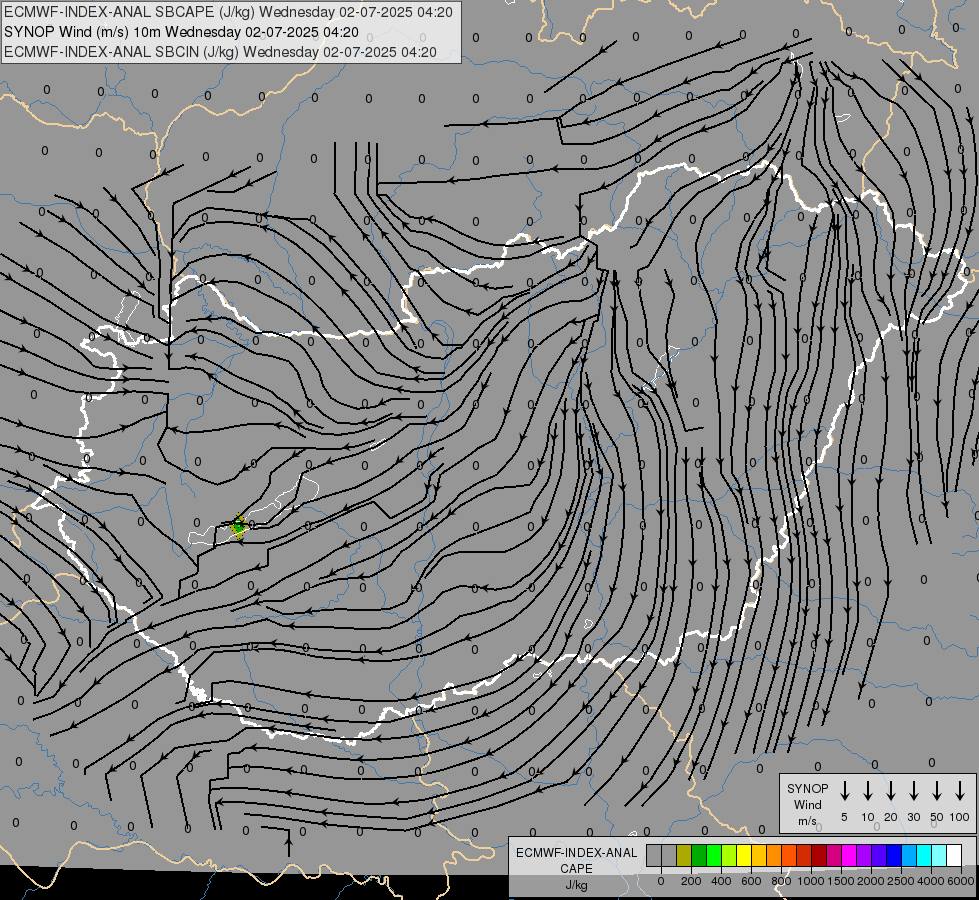Click the SYNOP Wind m/s legend title
This screenshot has height=900, width=979.
[807, 804]
